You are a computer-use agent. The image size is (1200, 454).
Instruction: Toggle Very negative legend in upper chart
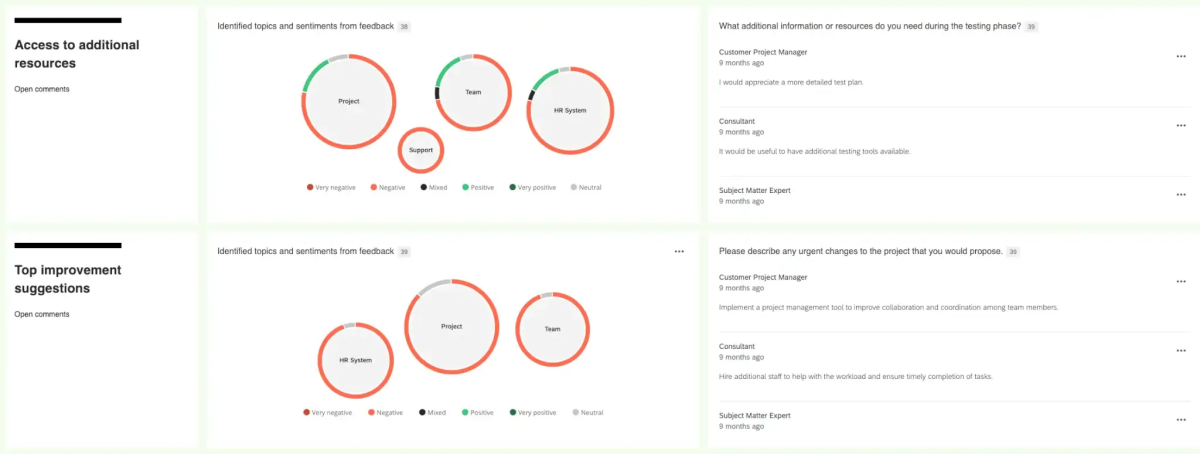tap(331, 187)
